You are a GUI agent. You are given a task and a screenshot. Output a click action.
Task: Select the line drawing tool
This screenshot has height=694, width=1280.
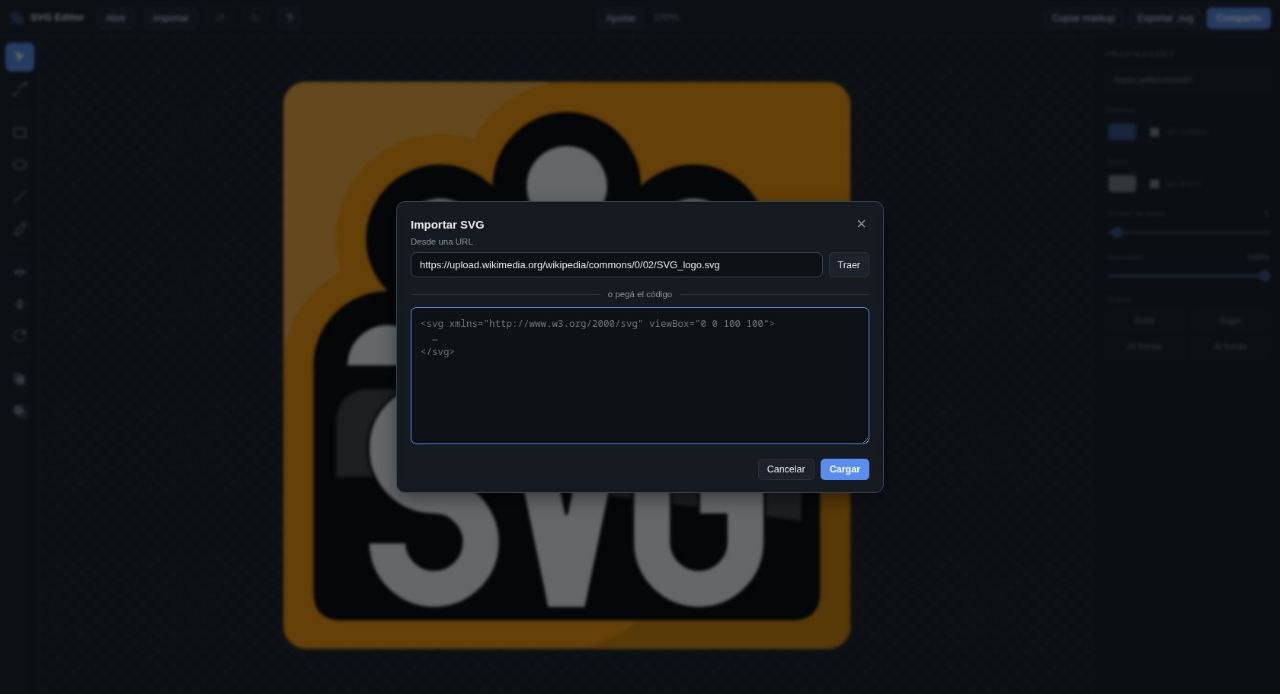coord(20,196)
